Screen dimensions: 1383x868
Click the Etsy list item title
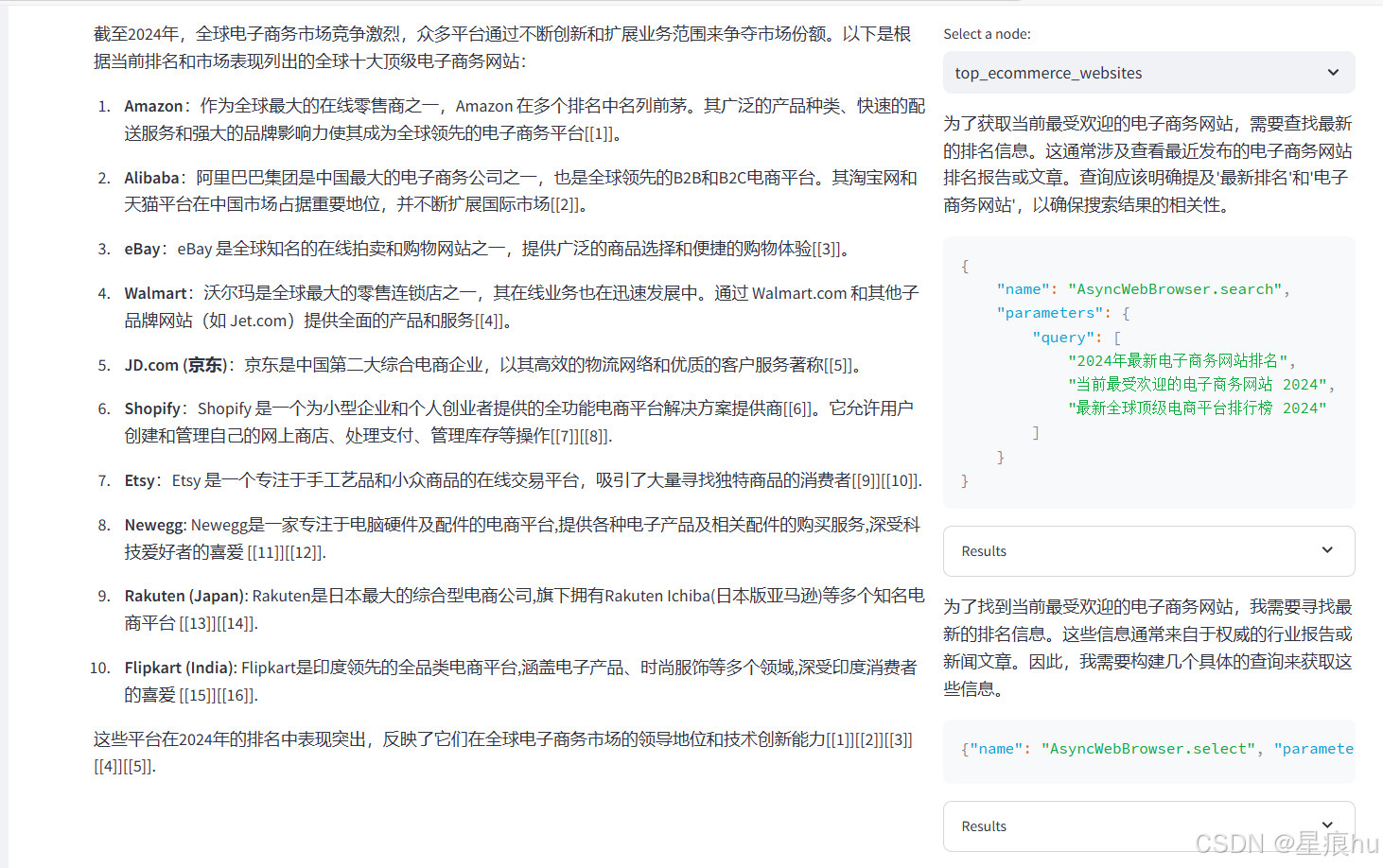click(x=139, y=480)
